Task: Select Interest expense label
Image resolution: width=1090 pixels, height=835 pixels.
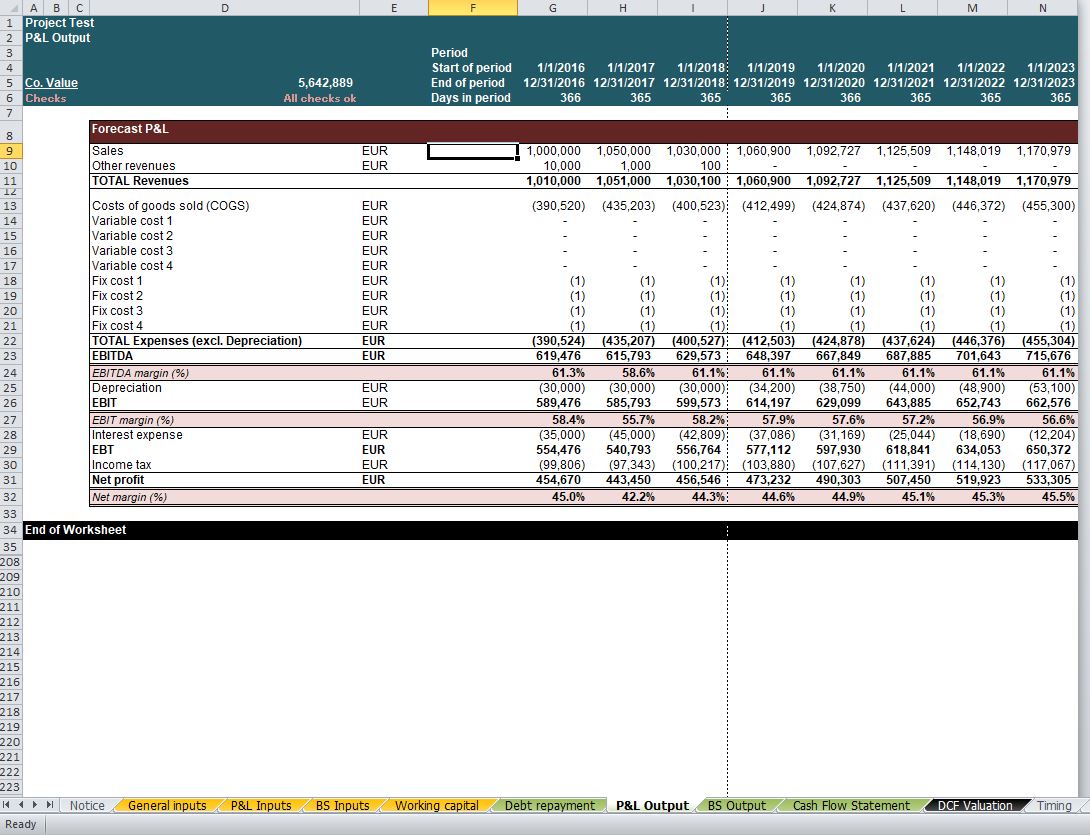Action: 137,435
